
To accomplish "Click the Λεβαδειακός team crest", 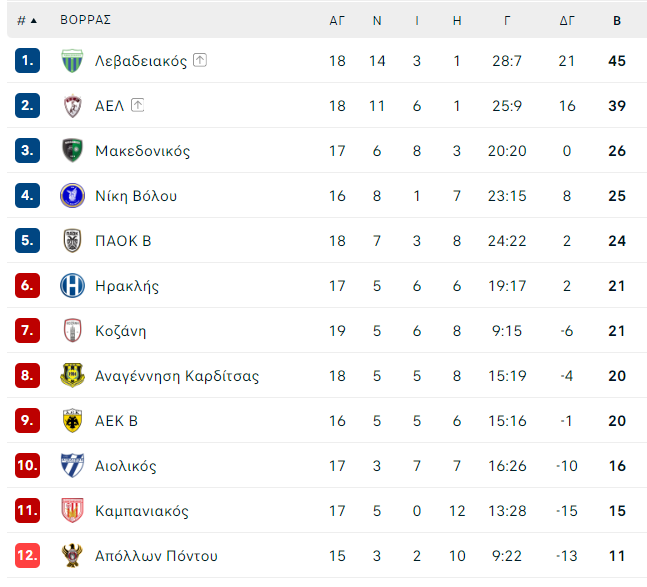I will 72,61.
